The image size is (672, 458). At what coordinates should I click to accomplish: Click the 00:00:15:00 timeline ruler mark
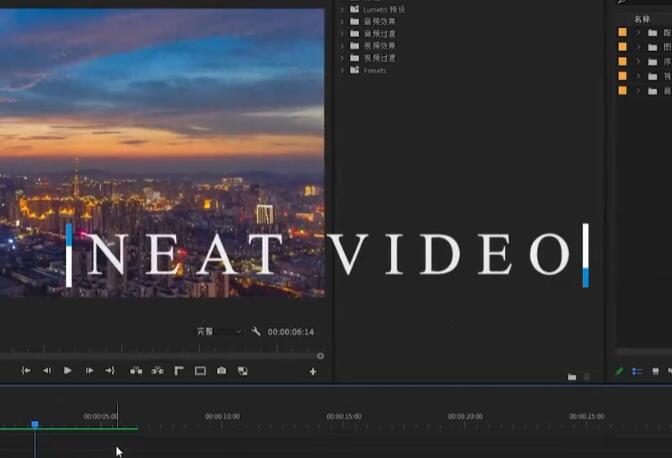point(344,416)
